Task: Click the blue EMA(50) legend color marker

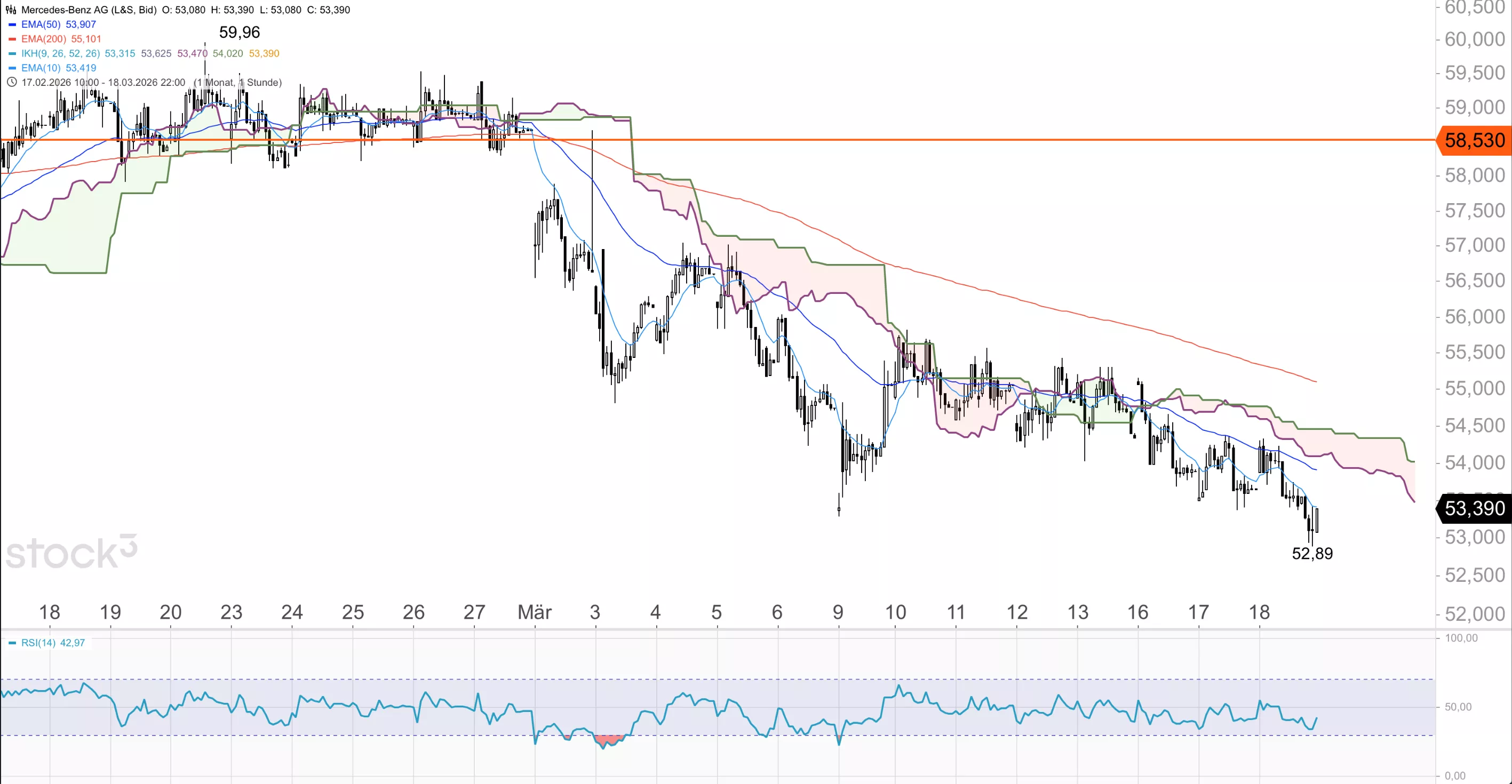Action: point(12,25)
